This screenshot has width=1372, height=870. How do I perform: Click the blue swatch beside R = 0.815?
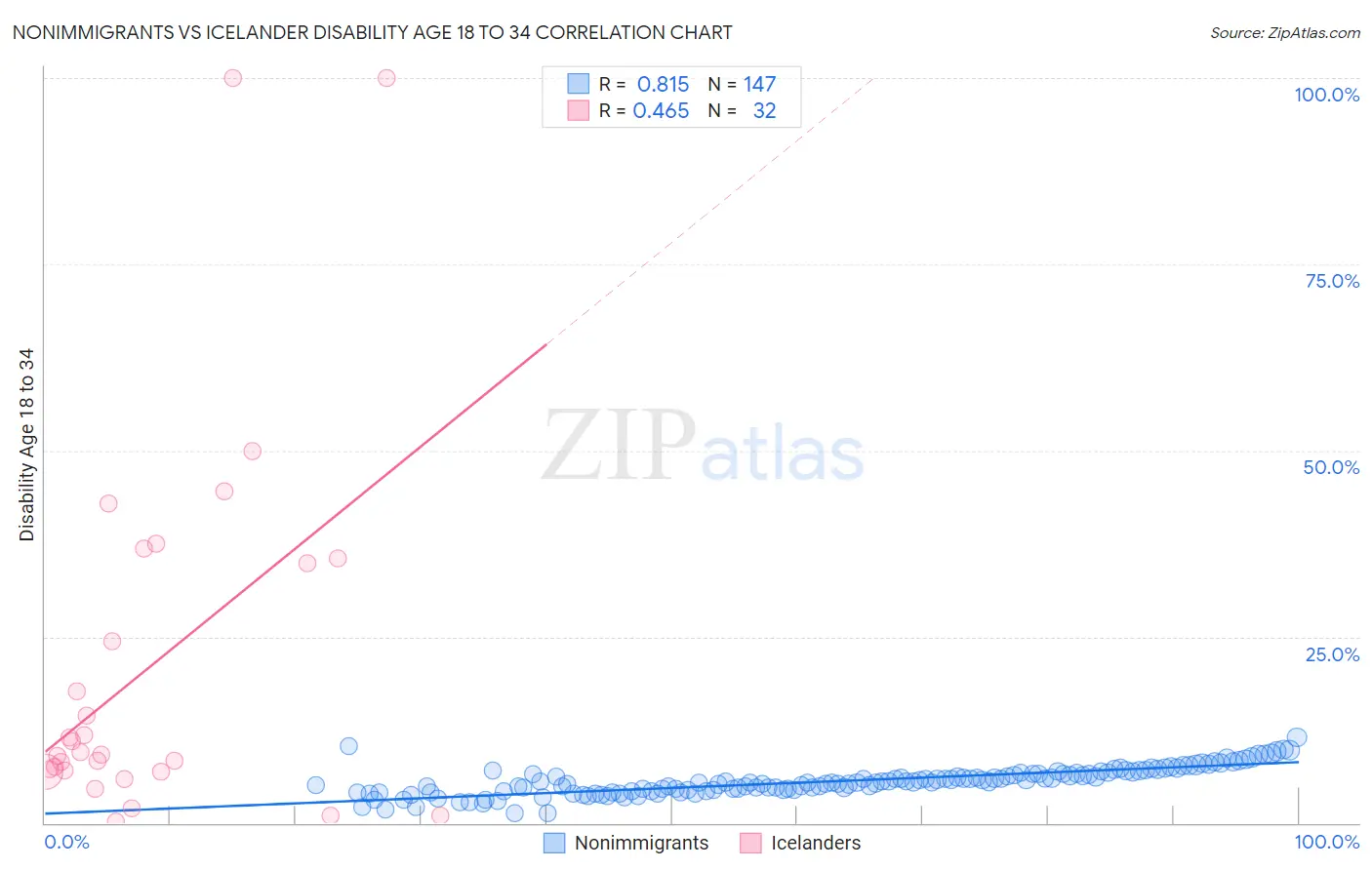579,84
